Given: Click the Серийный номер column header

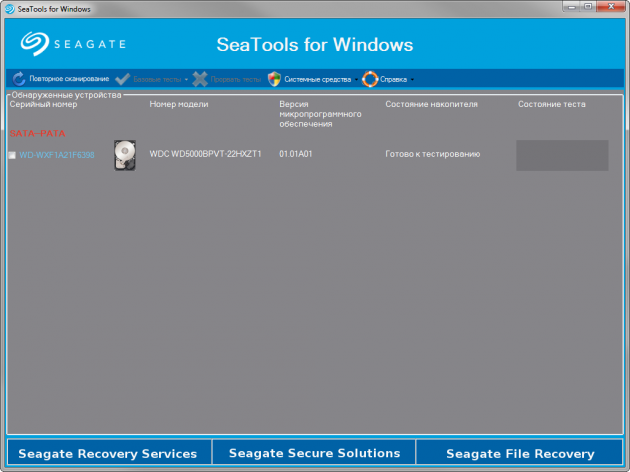Looking at the screenshot, I should coord(43,104).
